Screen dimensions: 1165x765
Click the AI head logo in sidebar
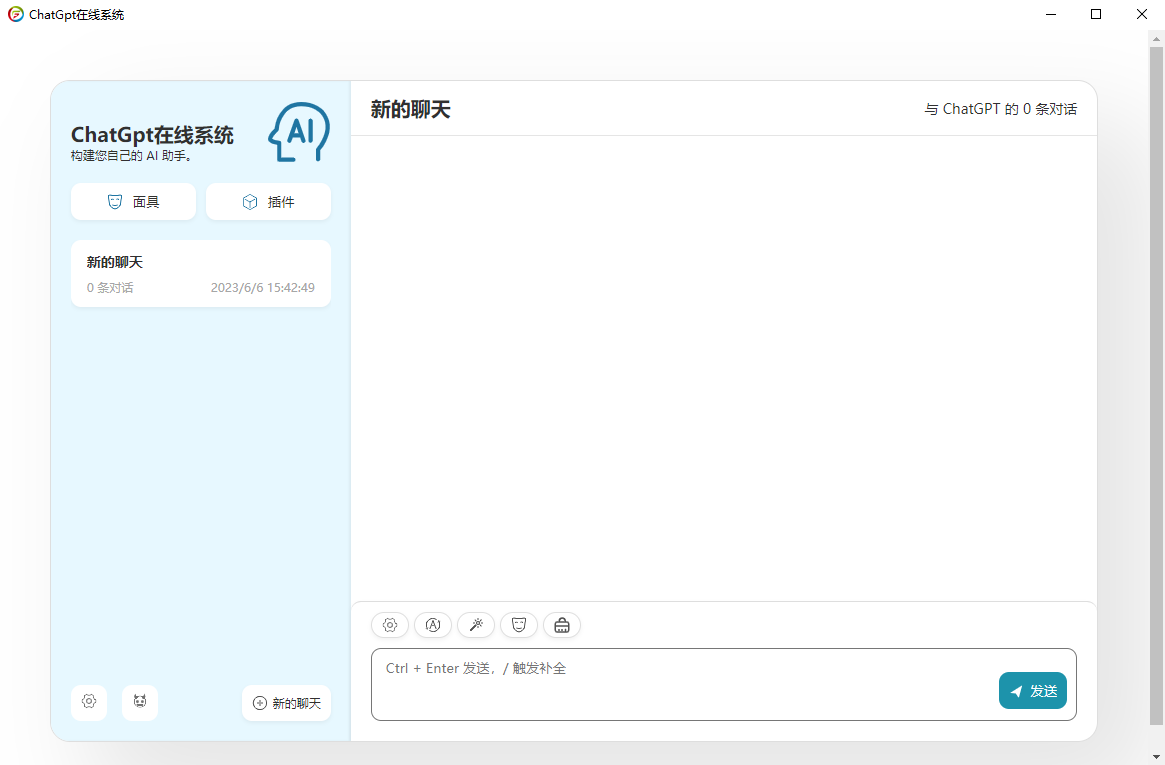point(299,132)
